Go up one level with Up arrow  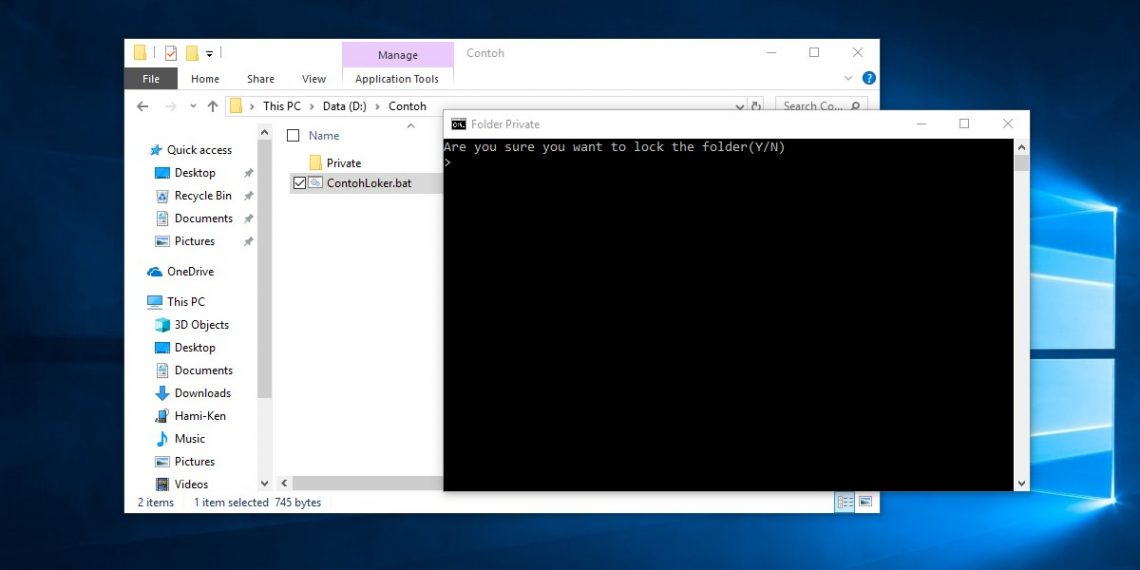coord(212,106)
